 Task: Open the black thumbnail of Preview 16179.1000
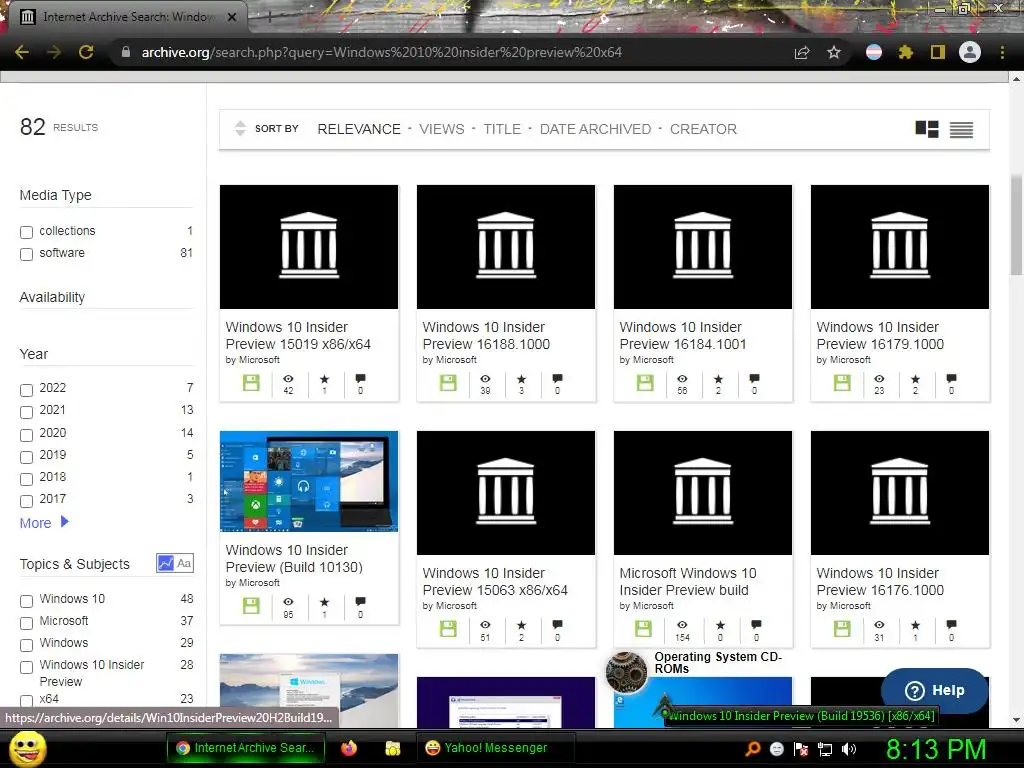(900, 247)
